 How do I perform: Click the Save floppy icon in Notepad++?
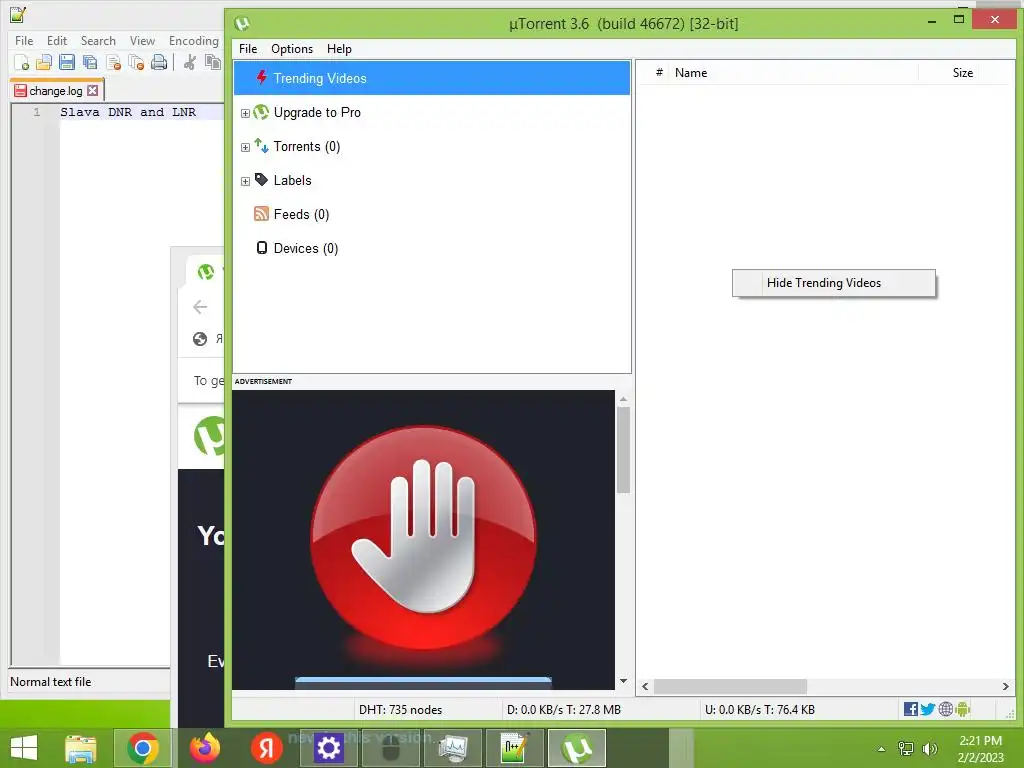click(67, 63)
